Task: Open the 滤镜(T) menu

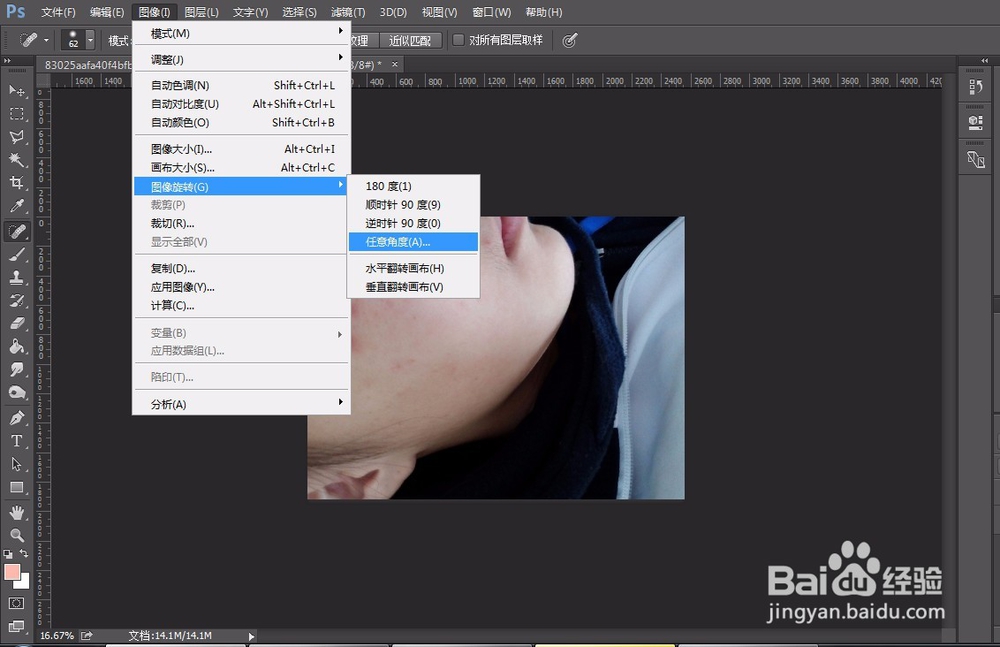Action: (348, 12)
